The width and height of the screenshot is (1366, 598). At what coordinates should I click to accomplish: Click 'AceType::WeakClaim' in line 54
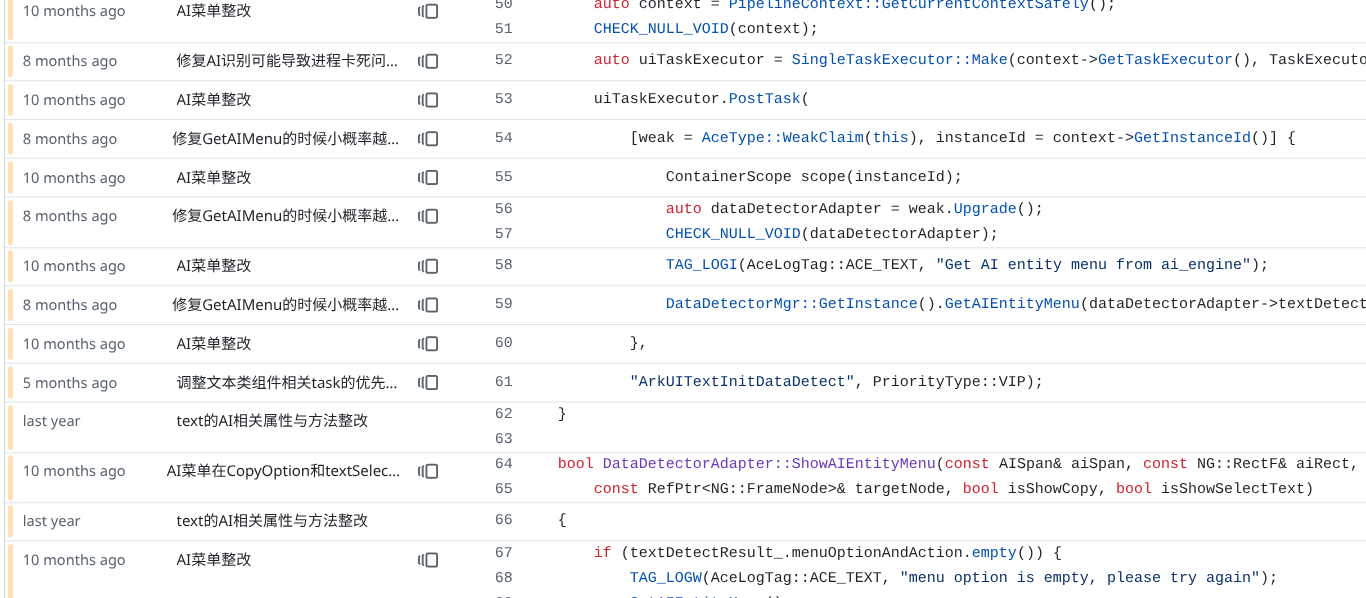point(783,138)
